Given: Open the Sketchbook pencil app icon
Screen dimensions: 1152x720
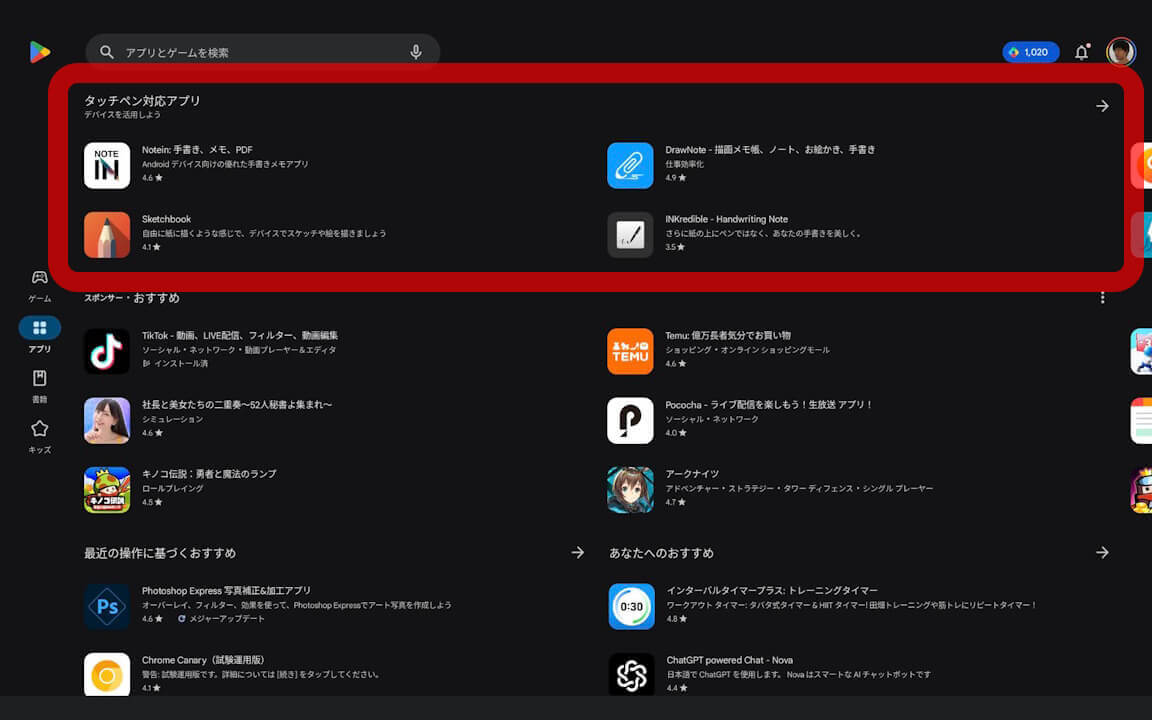Looking at the screenshot, I should pos(107,234).
